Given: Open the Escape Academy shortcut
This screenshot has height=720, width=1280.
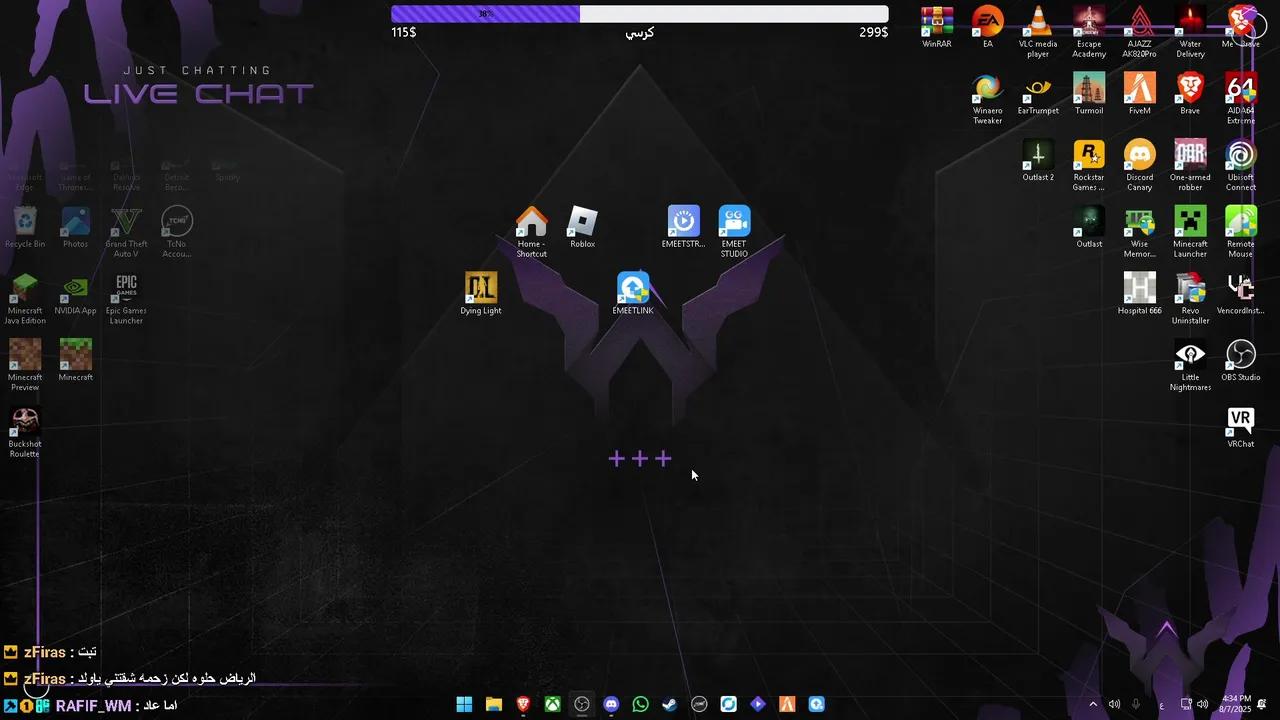Looking at the screenshot, I should (1089, 32).
